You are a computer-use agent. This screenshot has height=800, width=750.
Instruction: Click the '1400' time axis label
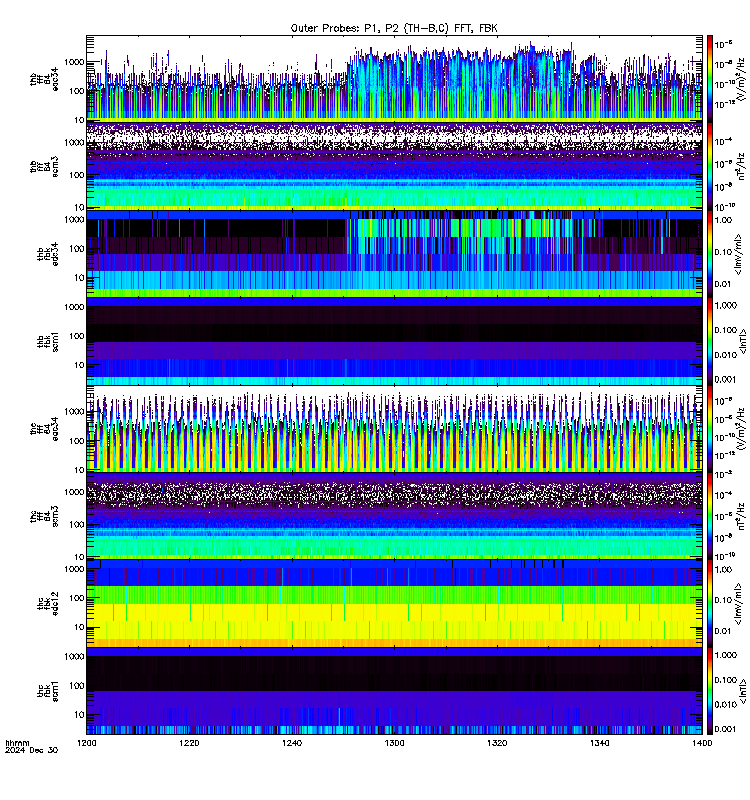pos(702,743)
